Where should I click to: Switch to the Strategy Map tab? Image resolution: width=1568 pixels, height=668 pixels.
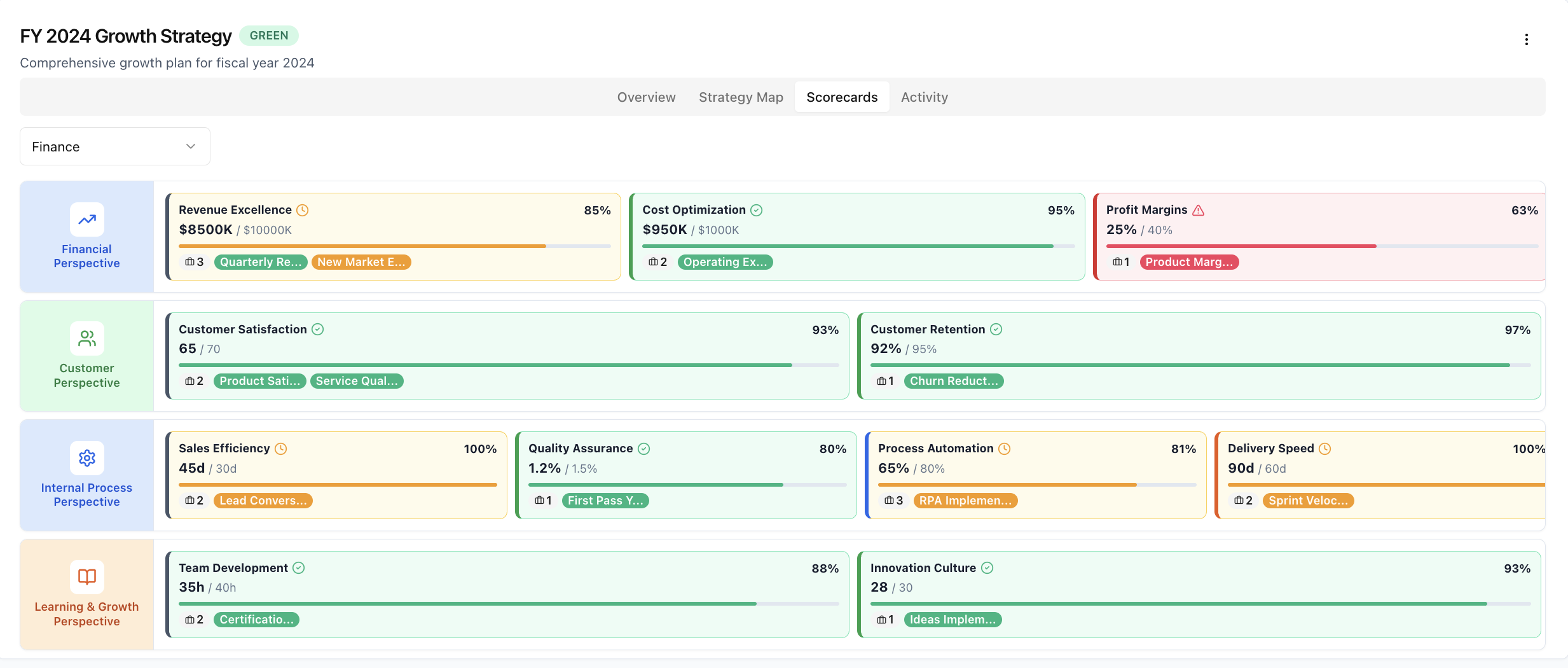[741, 97]
